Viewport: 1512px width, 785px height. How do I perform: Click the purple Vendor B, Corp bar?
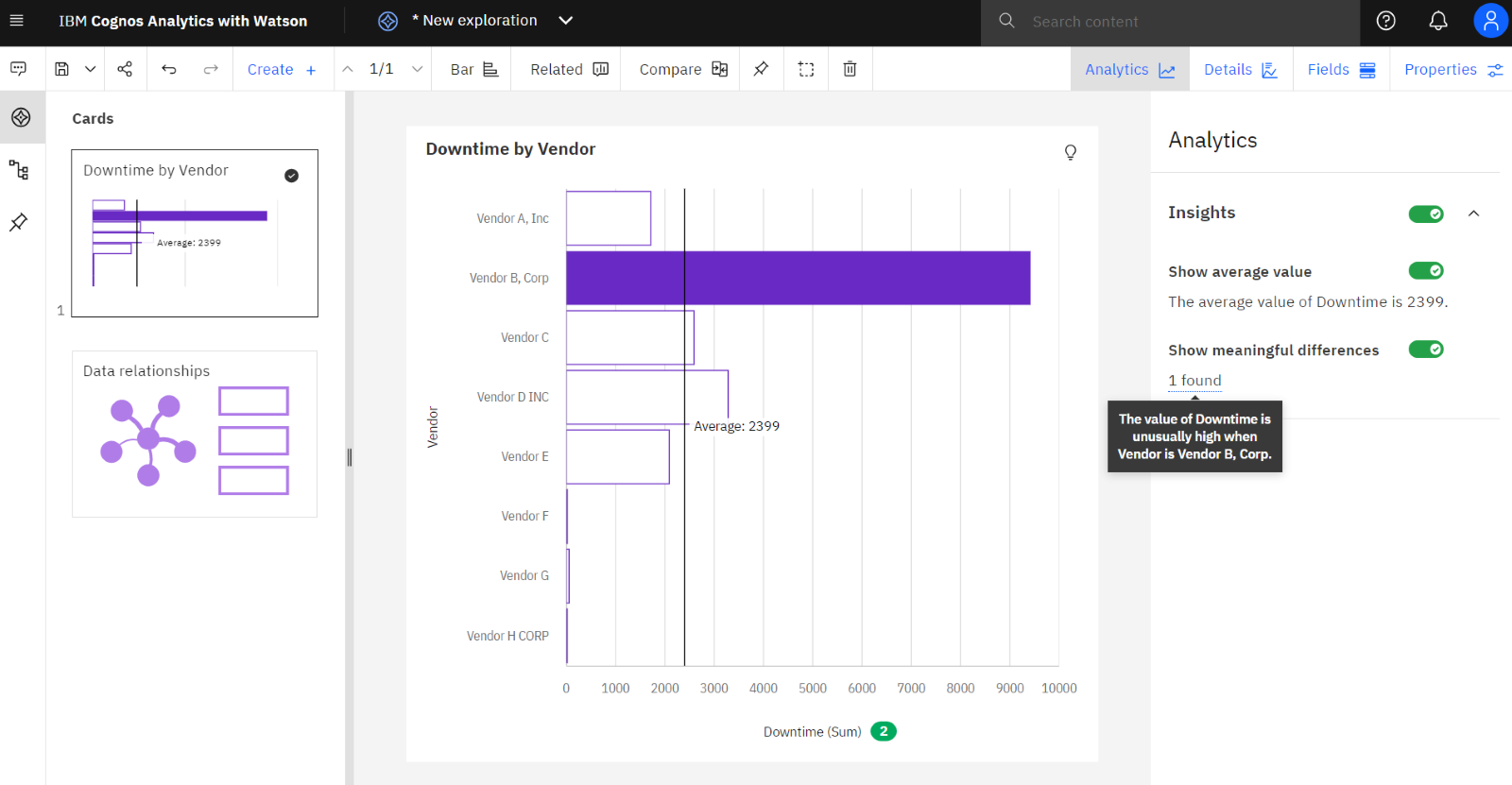[798, 278]
